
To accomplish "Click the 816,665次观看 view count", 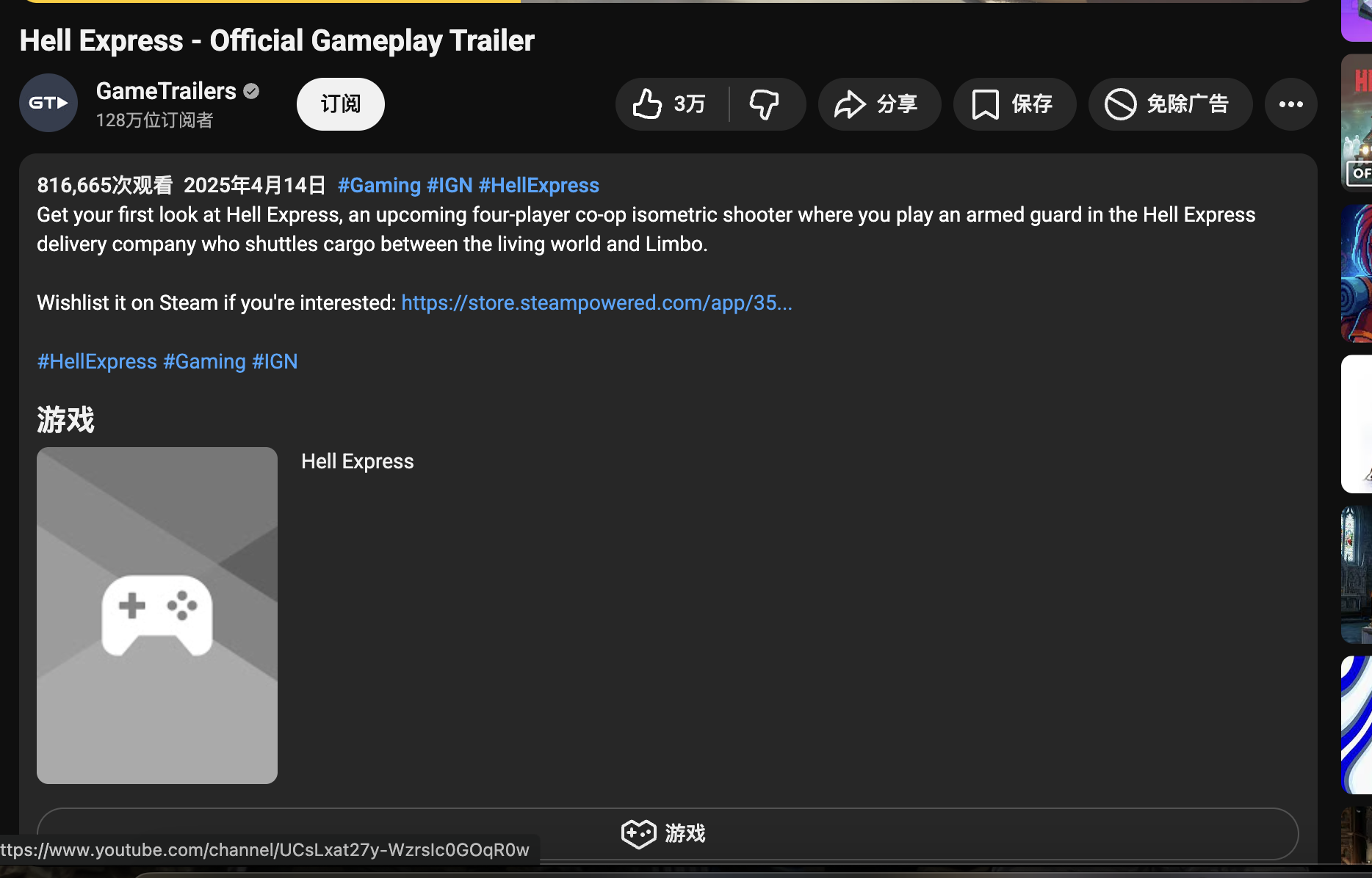I will tap(104, 185).
